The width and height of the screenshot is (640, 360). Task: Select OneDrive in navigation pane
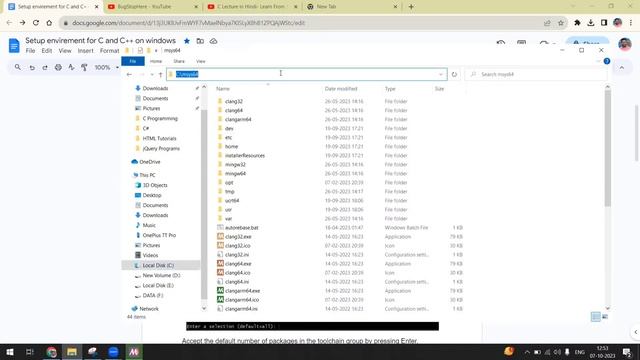(149, 162)
